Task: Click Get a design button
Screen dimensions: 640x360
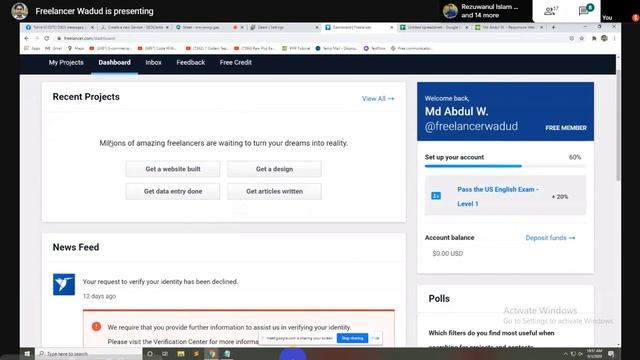Action: (274, 169)
